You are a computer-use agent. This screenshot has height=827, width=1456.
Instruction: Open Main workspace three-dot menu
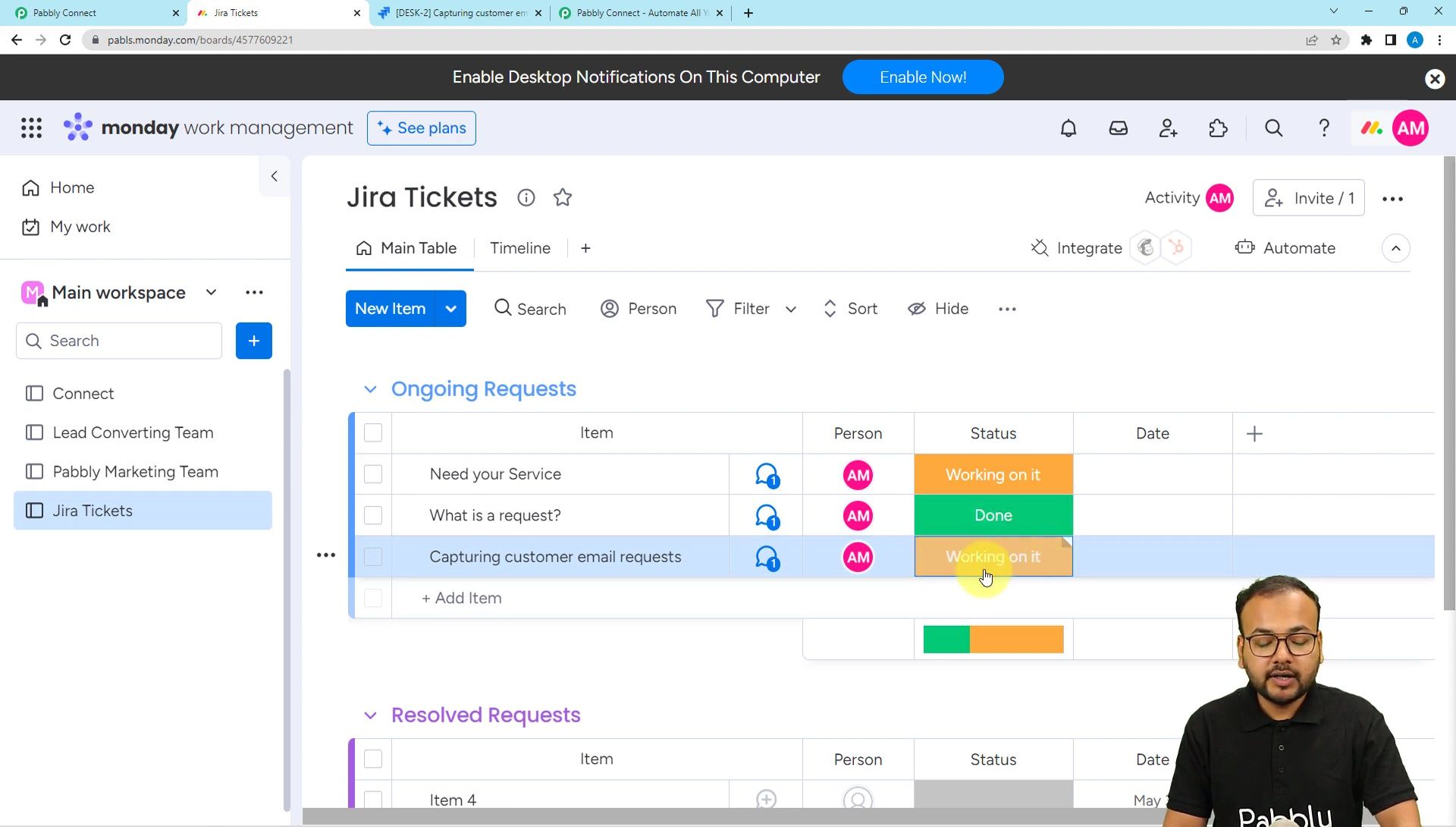pyautogui.click(x=254, y=292)
